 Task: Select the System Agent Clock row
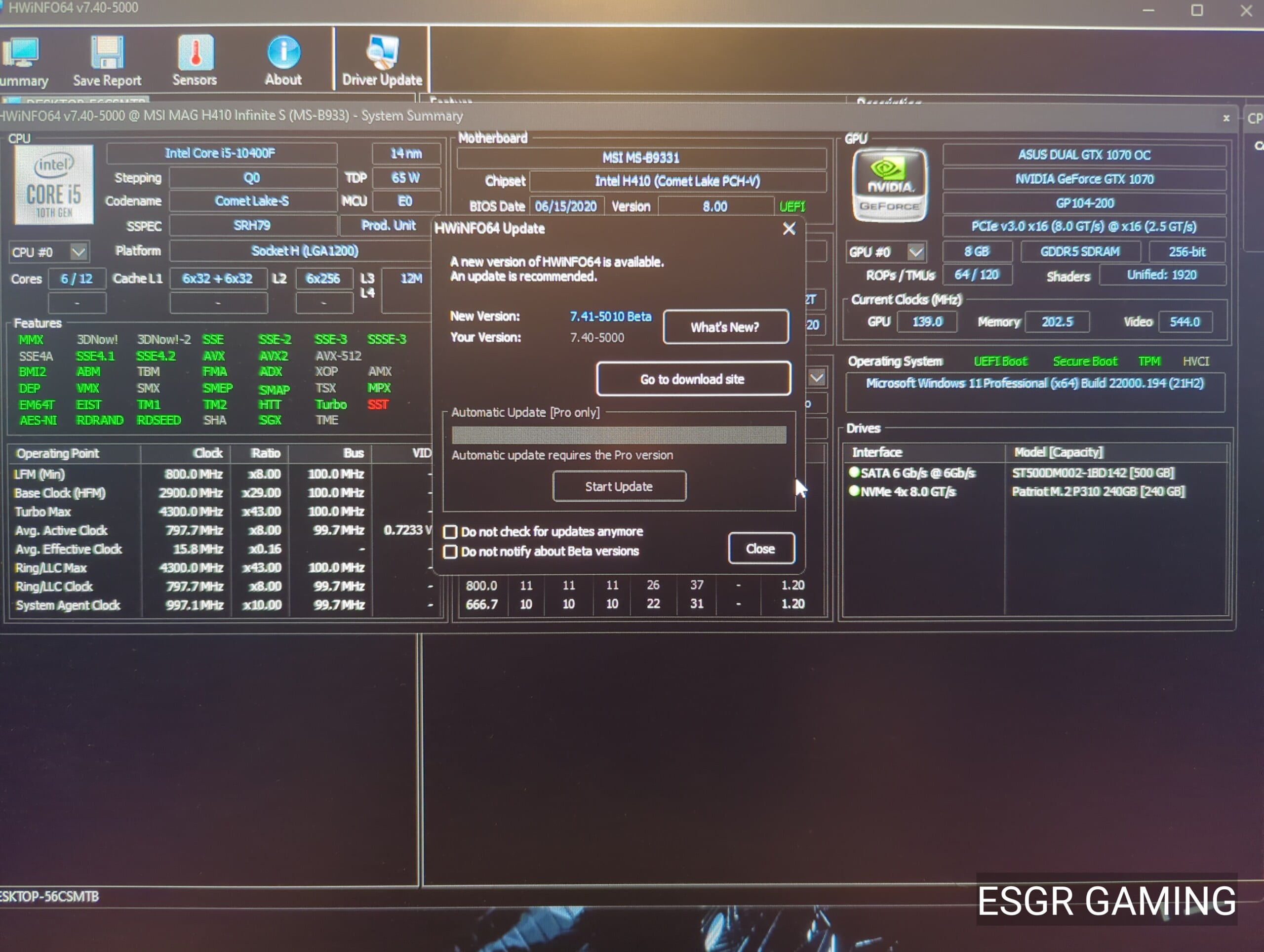[x=223, y=605]
